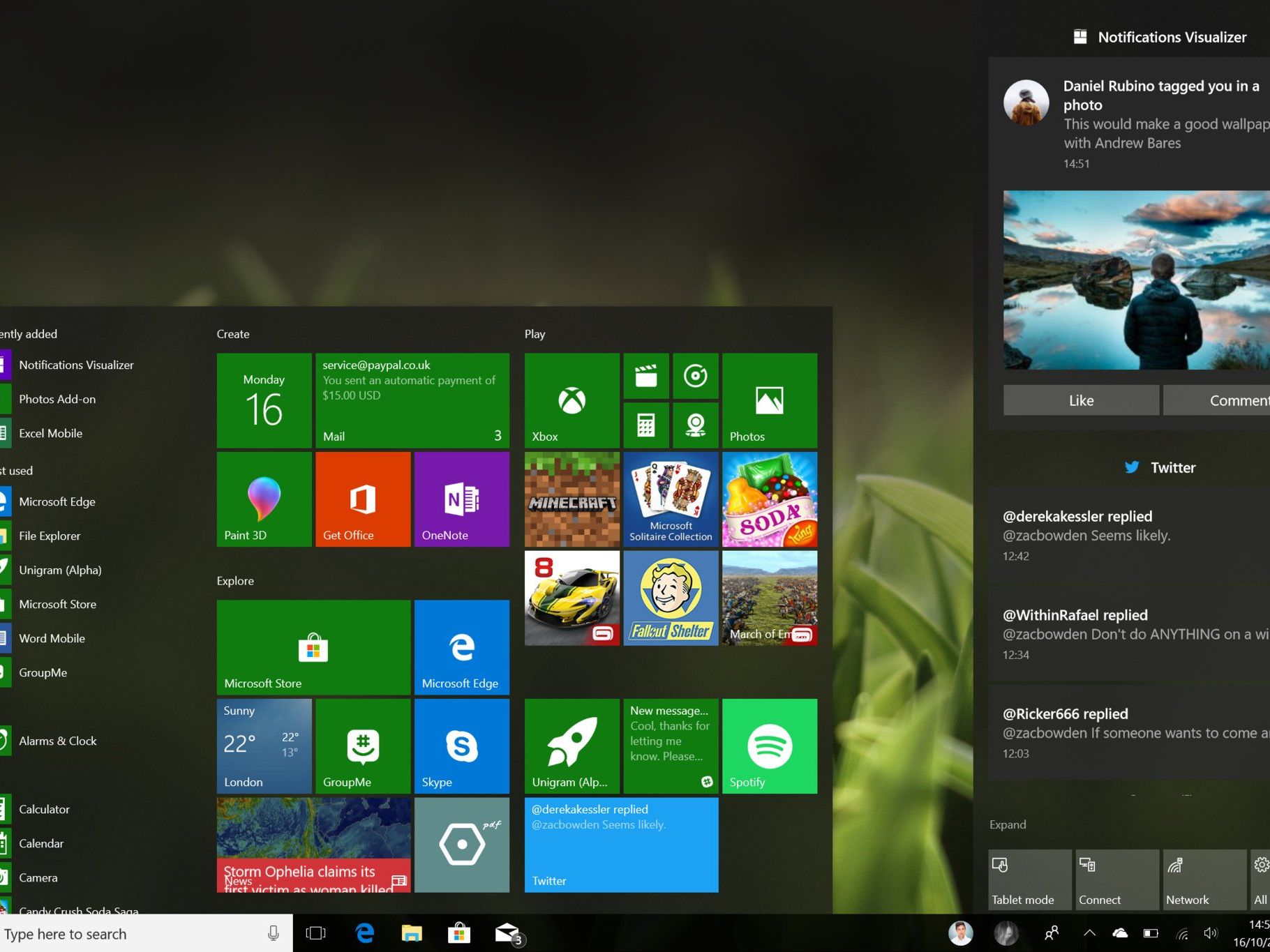Viewport: 1270px width, 952px height.
Task: Open Excel Mobile from app list
Action: coord(50,433)
